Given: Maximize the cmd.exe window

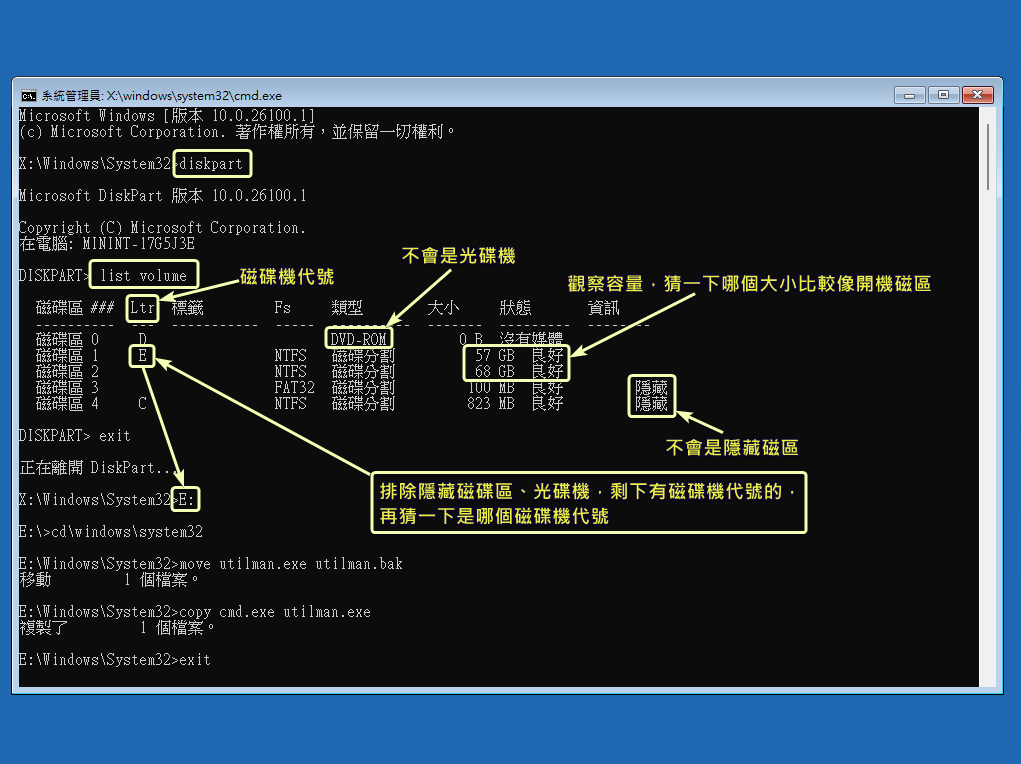Looking at the screenshot, I should point(942,95).
